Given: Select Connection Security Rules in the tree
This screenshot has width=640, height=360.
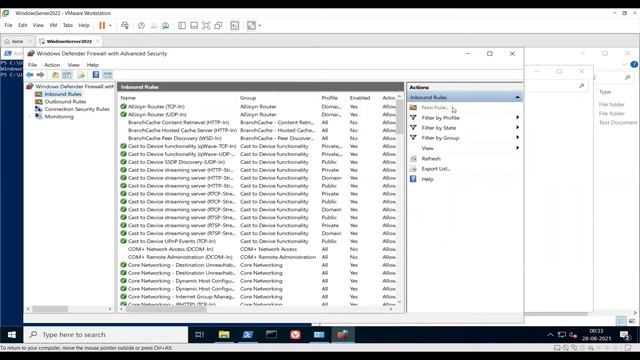Looking at the screenshot, I should click(77, 109).
